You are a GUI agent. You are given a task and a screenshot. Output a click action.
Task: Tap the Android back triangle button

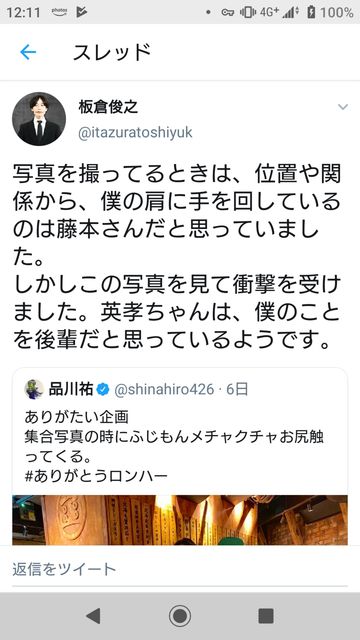93,616
